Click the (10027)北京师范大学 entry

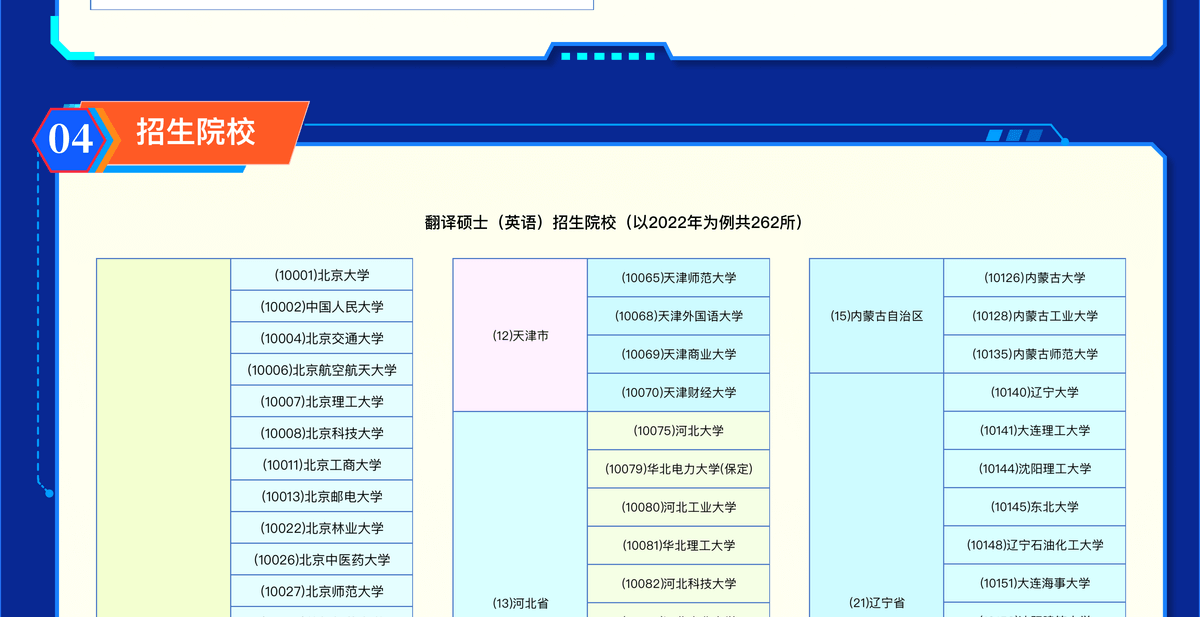pyautogui.click(x=321, y=591)
